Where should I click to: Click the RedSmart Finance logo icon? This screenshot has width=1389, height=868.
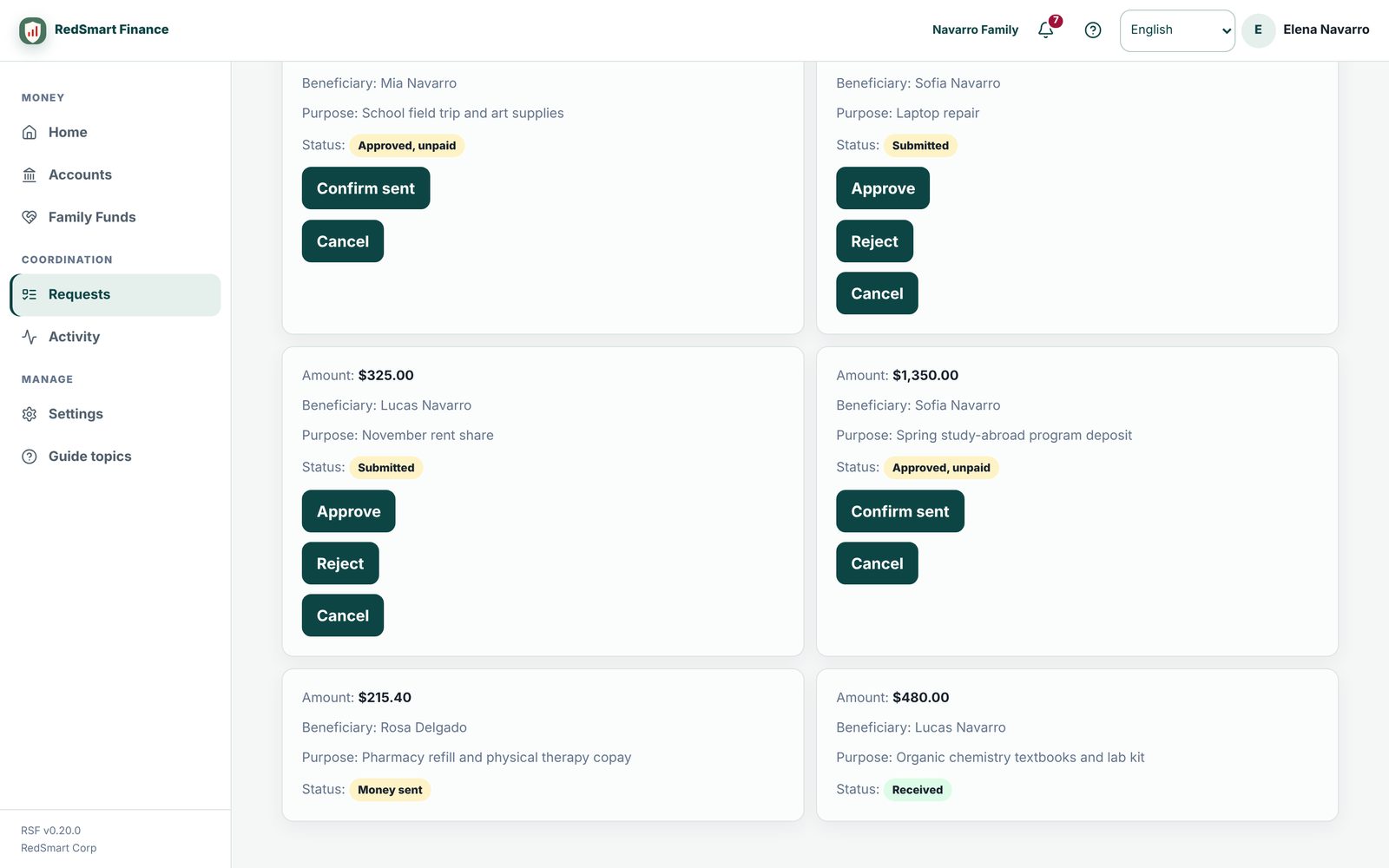pyautogui.click(x=33, y=30)
